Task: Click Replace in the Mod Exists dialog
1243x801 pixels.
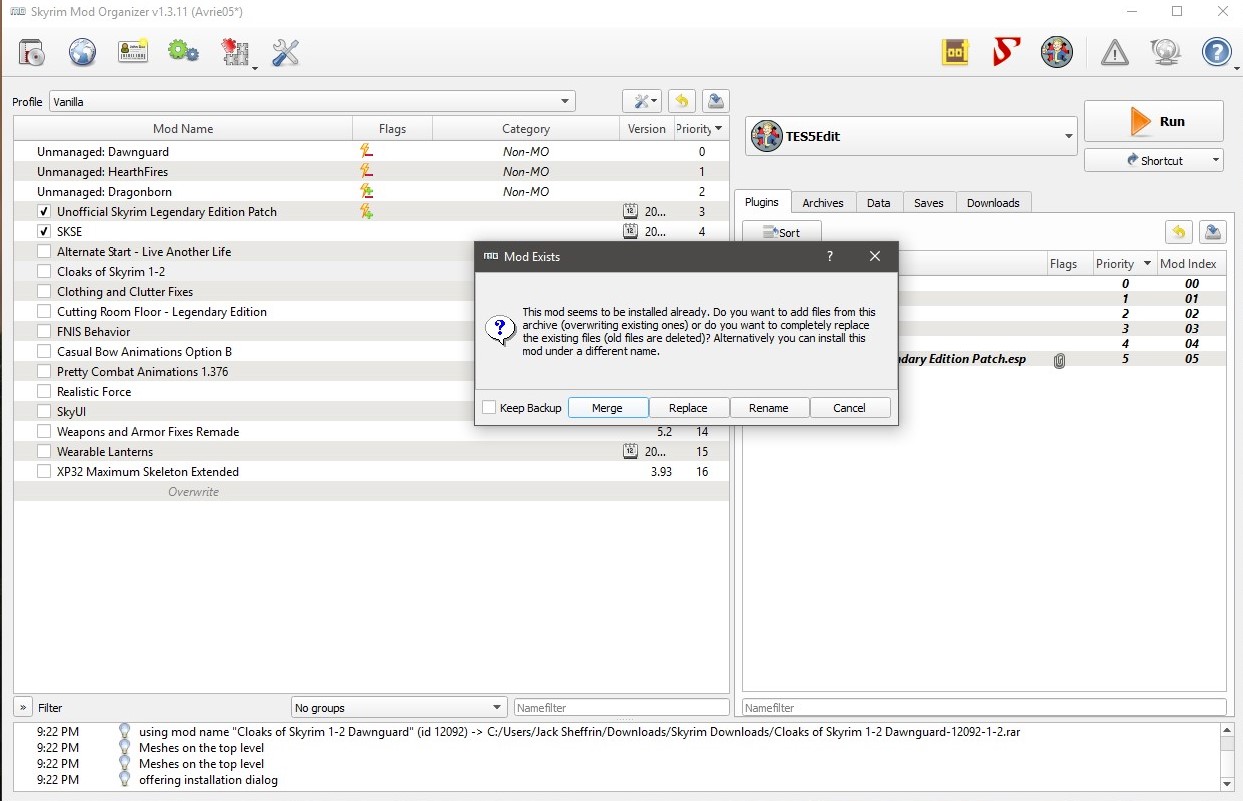Action: click(688, 408)
